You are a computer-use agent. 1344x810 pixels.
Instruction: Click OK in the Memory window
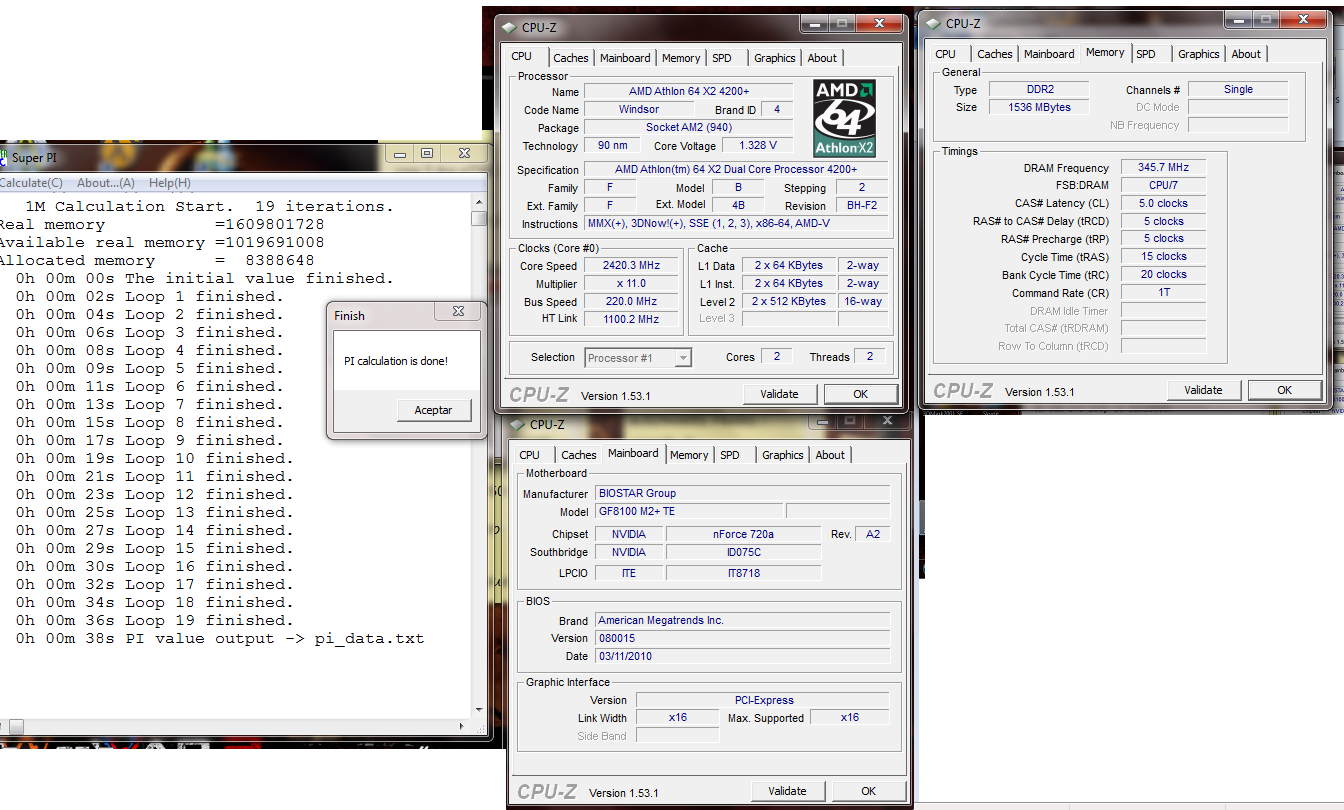(x=1285, y=390)
